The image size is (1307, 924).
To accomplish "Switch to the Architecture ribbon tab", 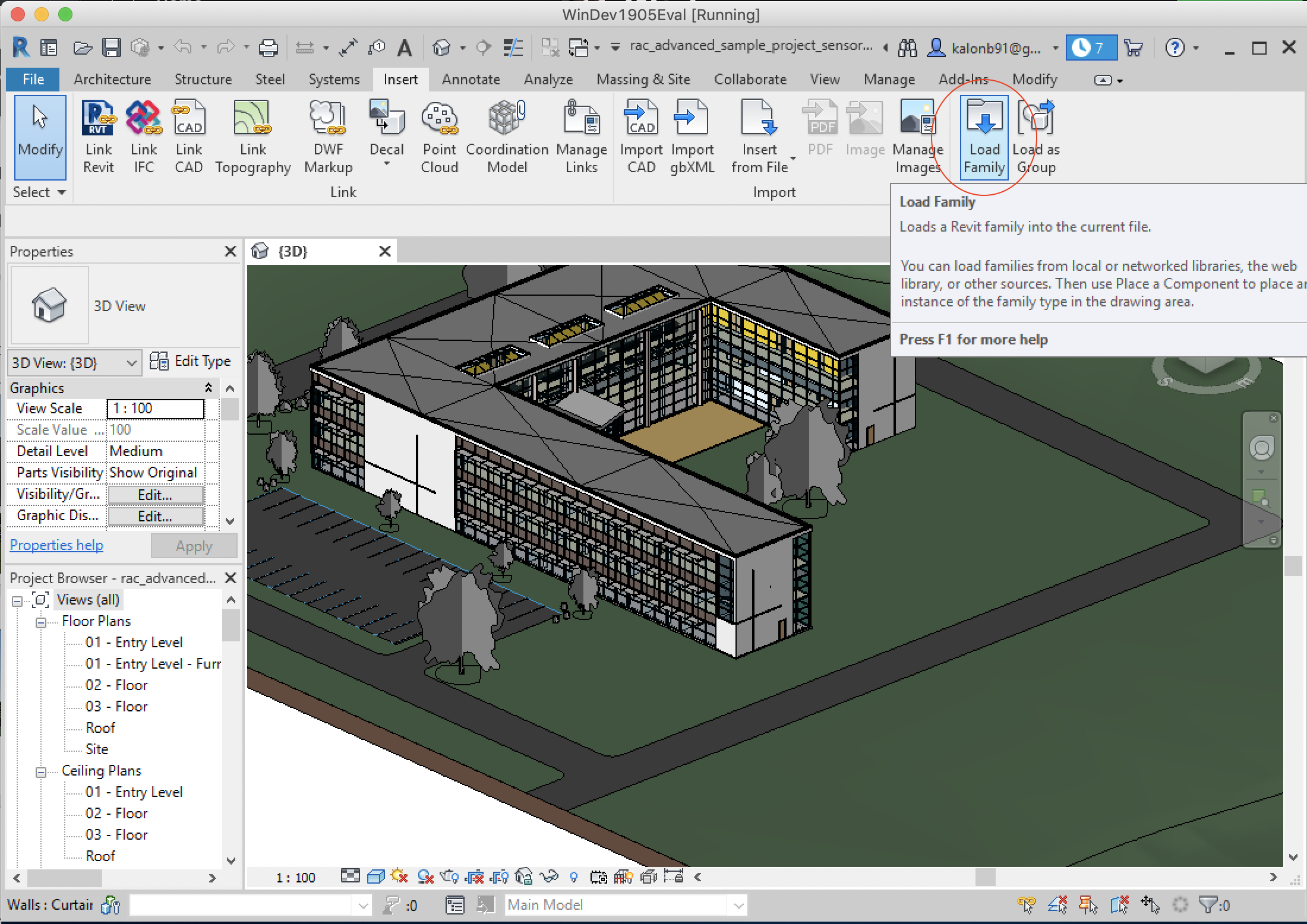I will 112,80.
